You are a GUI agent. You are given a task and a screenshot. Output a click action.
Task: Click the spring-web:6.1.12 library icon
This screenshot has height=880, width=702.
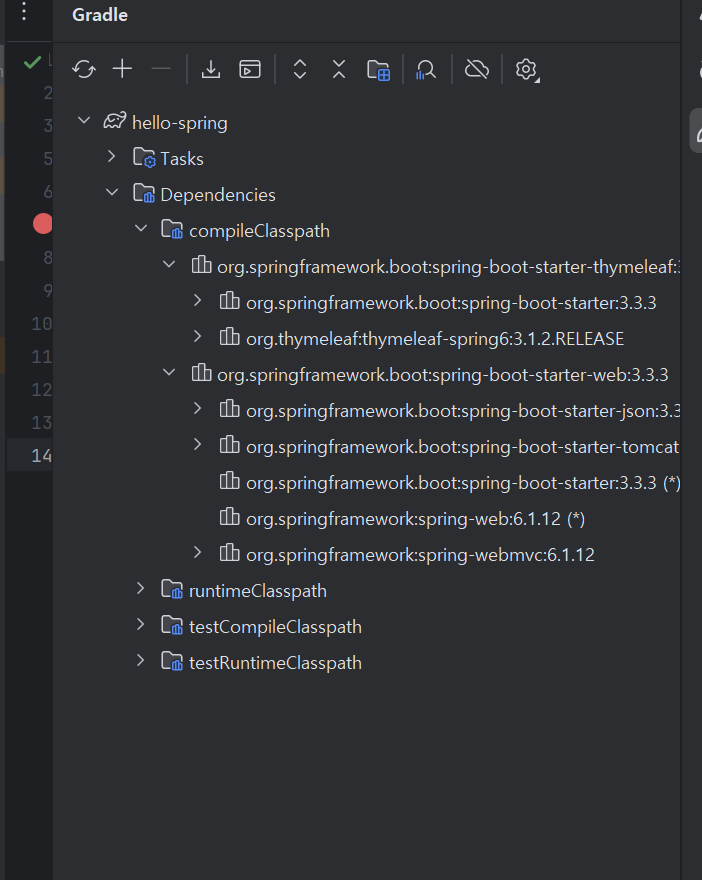pos(230,517)
